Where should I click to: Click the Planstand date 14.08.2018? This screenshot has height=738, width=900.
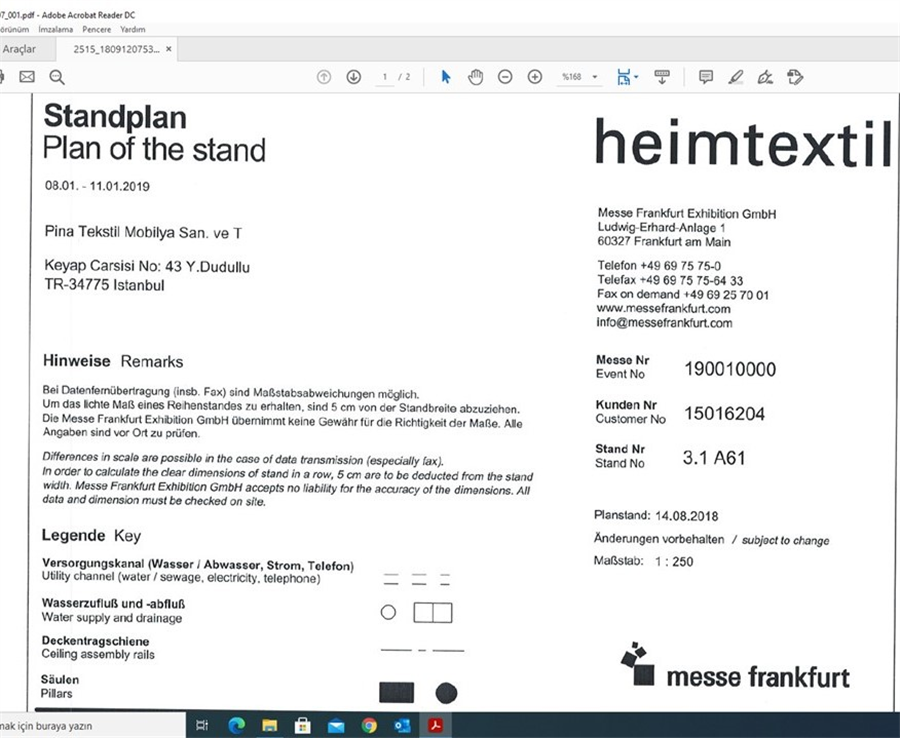click(686, 516)
